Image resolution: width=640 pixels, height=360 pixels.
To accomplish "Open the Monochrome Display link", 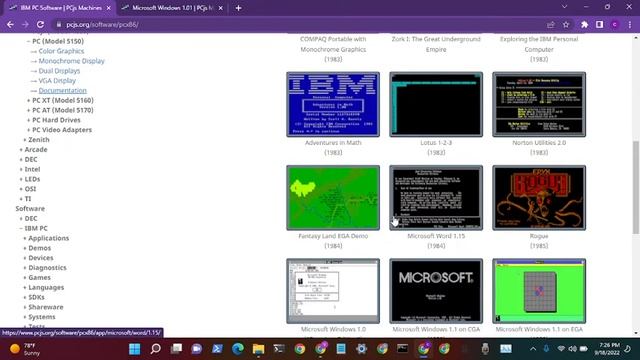I will [x=71, y=61].
